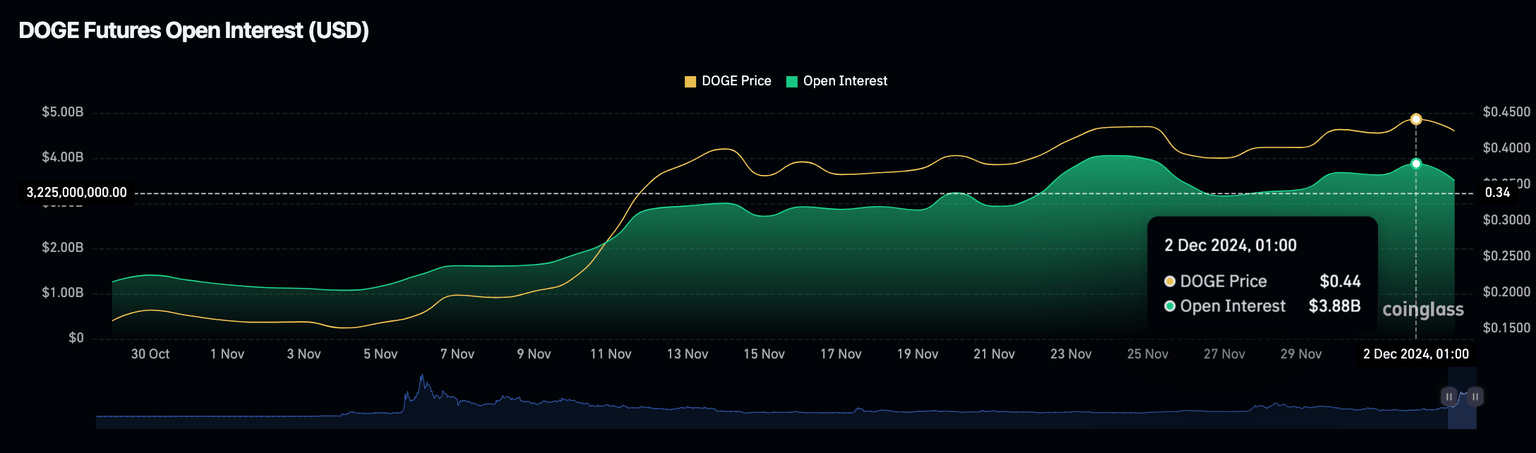The image size is (1536, 453).
Task: Click the highlighted Open Interest data point
Action: click(1416, 163)
